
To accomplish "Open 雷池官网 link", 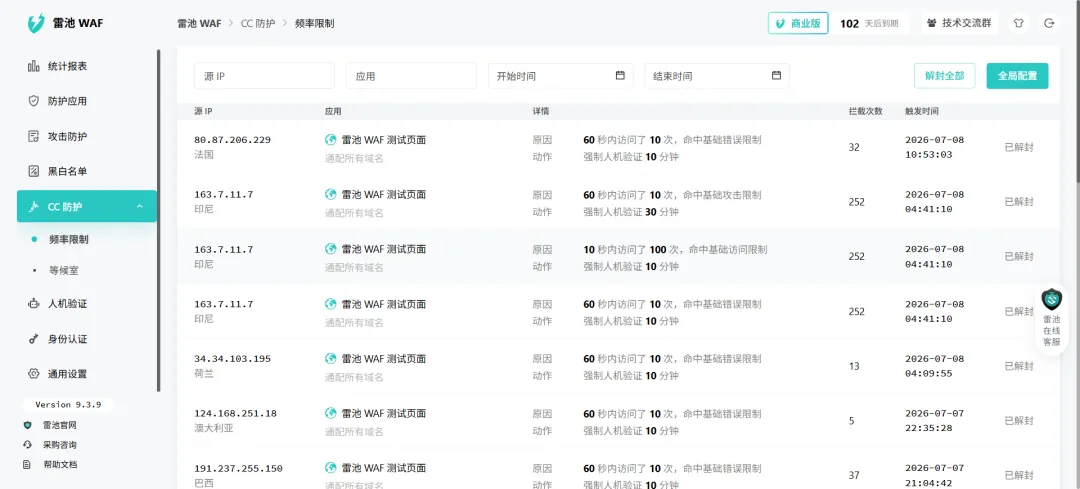I will 59,425.
